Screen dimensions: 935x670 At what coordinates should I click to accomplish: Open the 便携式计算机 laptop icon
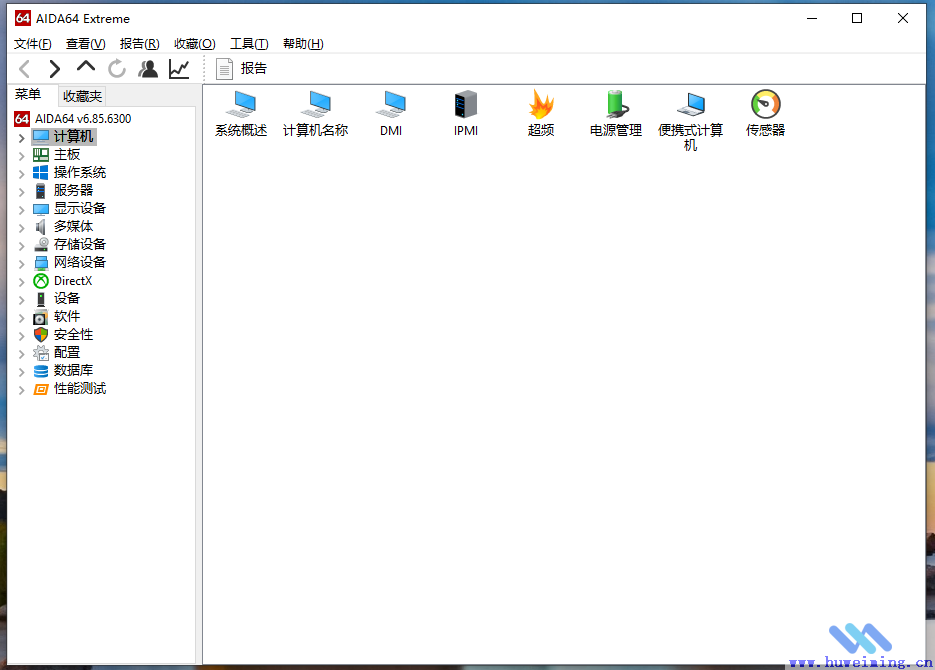click(x=691, y=120)
